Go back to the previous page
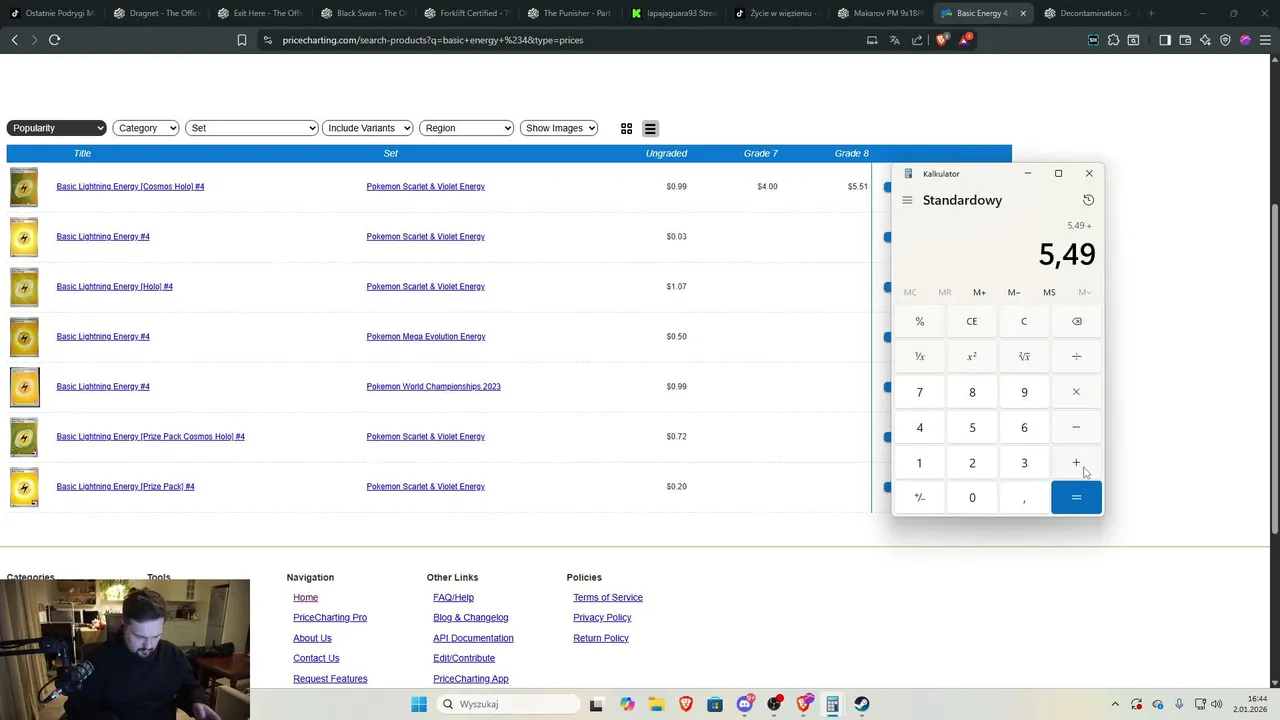 14,40
